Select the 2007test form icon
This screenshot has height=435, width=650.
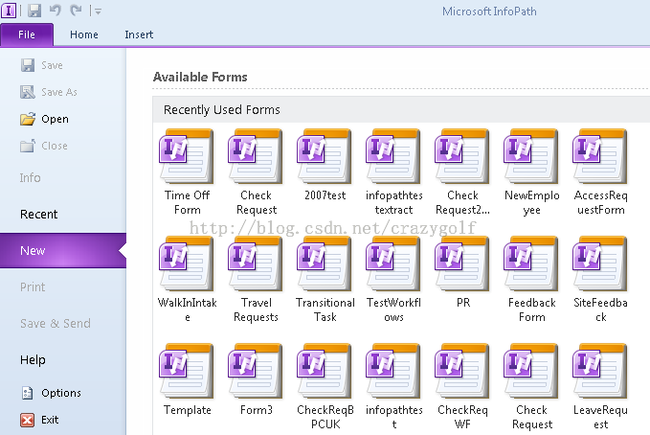pos(324,156)
